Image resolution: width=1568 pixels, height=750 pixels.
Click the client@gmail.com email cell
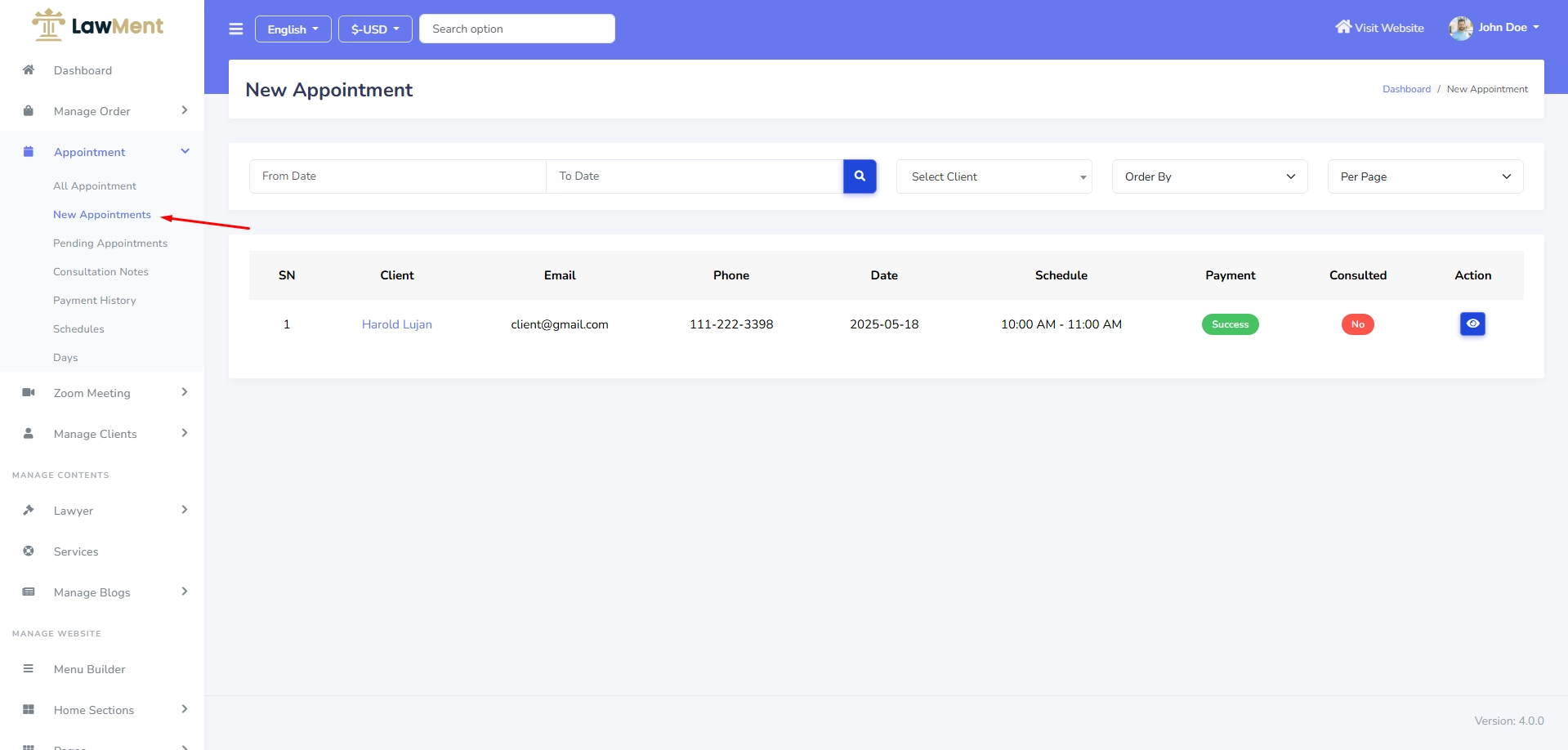(x=560, y=324)
